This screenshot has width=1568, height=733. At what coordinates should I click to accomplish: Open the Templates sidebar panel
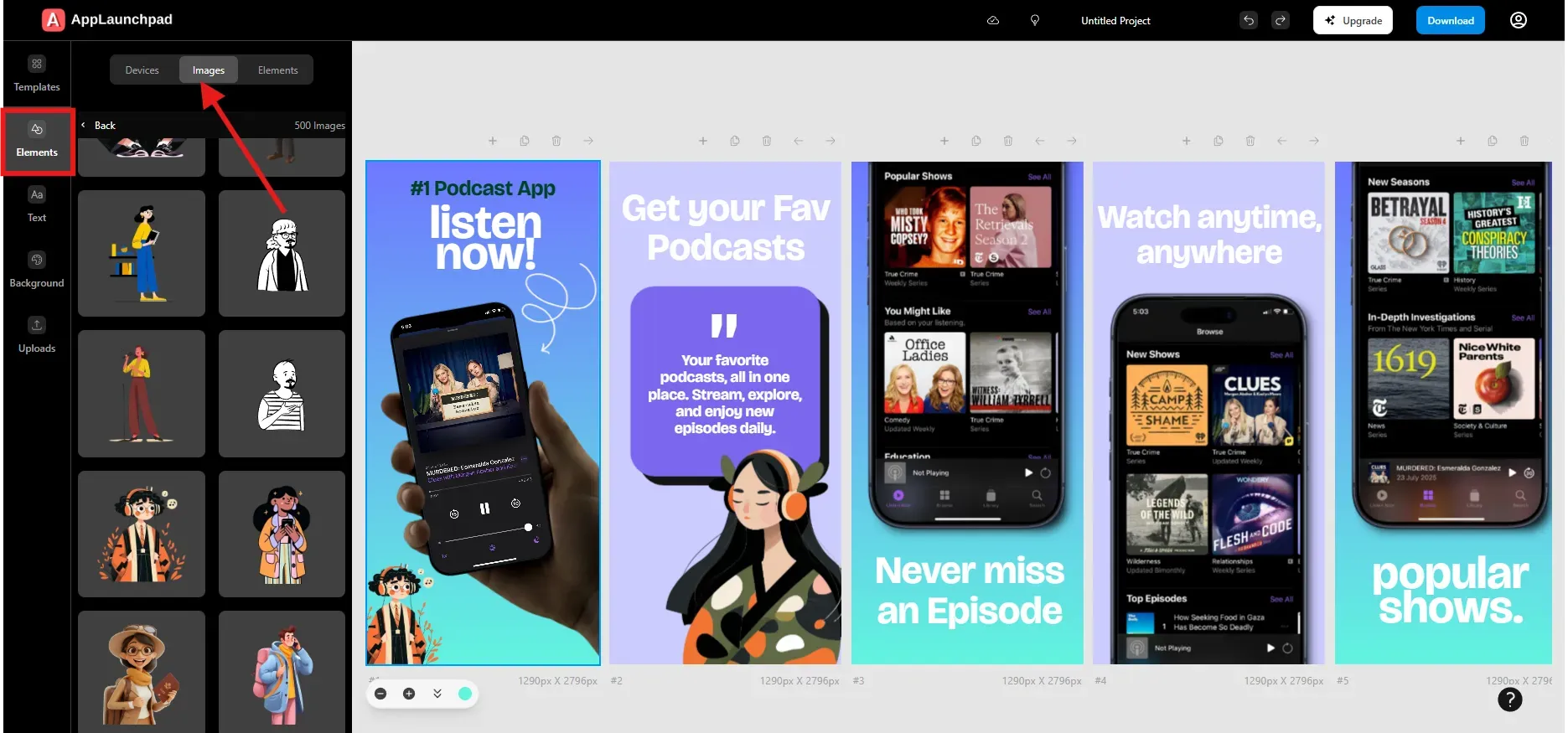click(x=37, y=74)
